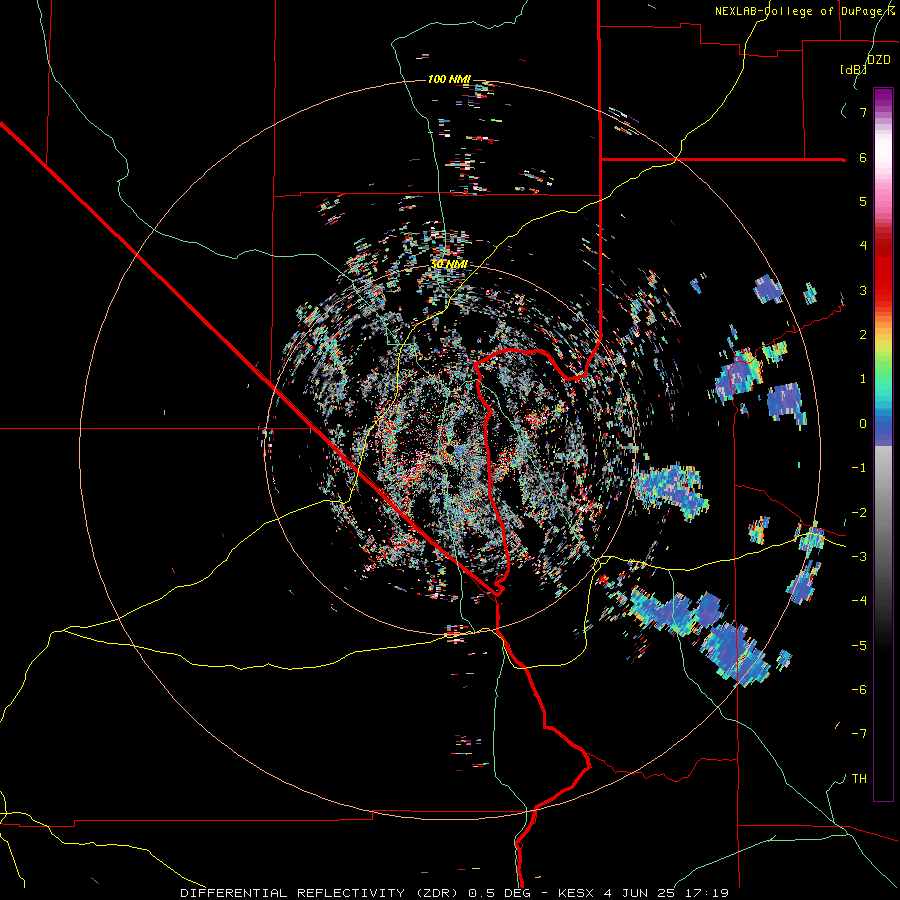Select the -1 value on the scale

coord(859,468)
